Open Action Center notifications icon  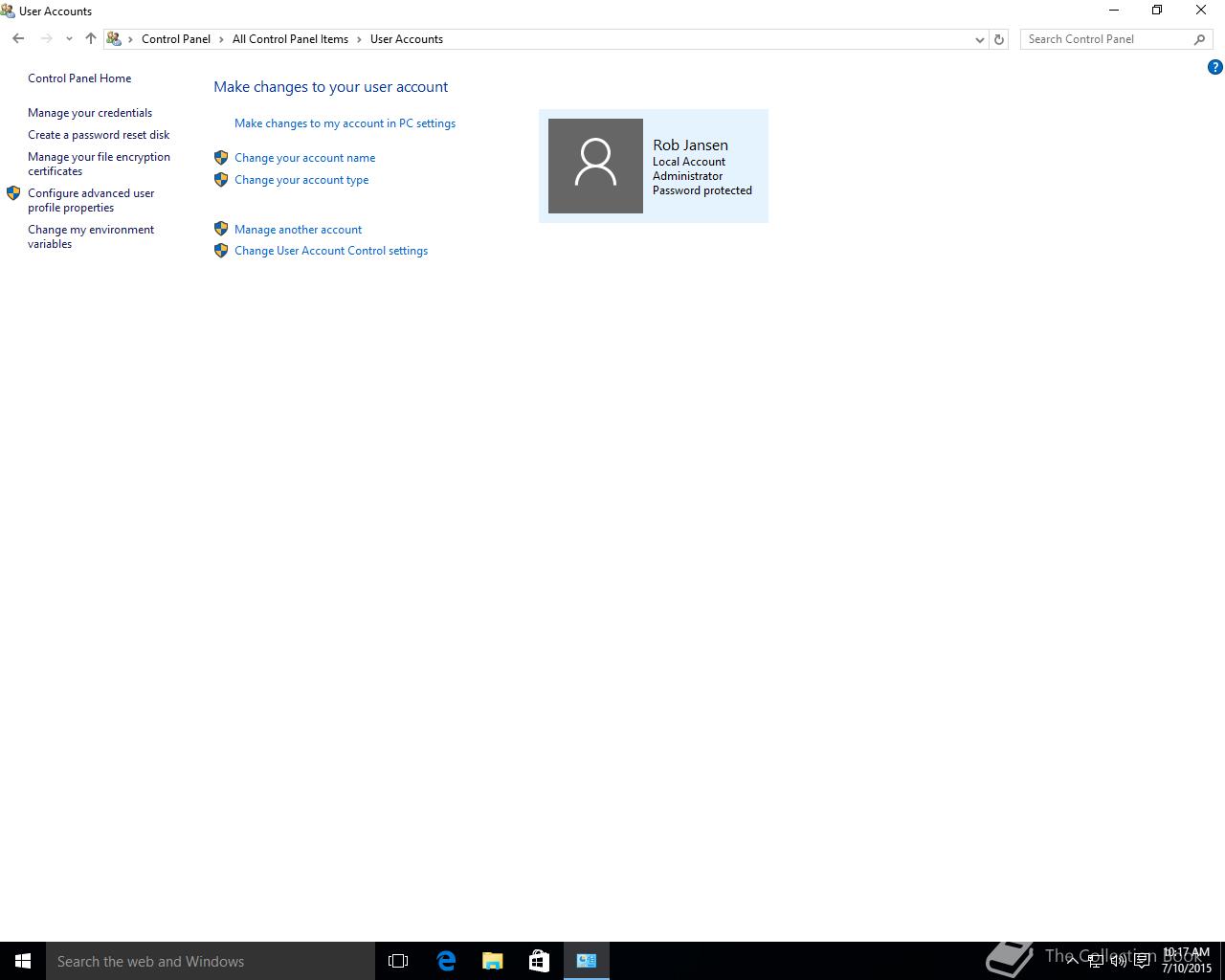click(1142, 961)
